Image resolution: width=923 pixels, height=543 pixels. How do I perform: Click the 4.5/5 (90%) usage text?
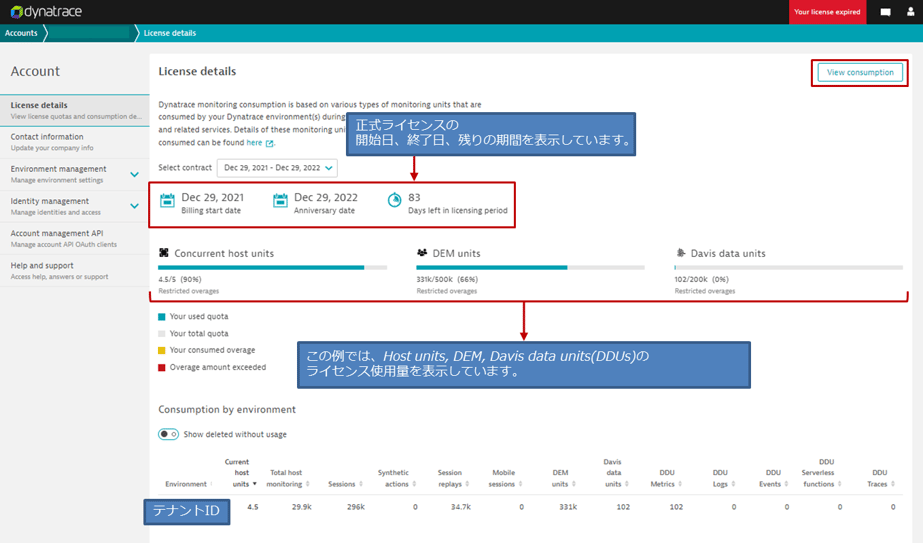(180, 280)
